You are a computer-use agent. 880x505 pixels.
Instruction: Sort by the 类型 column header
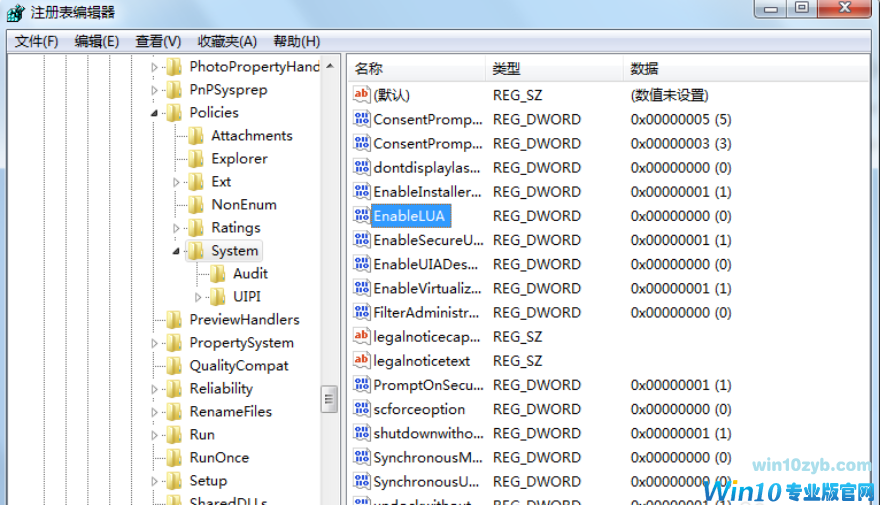point(554,68)
